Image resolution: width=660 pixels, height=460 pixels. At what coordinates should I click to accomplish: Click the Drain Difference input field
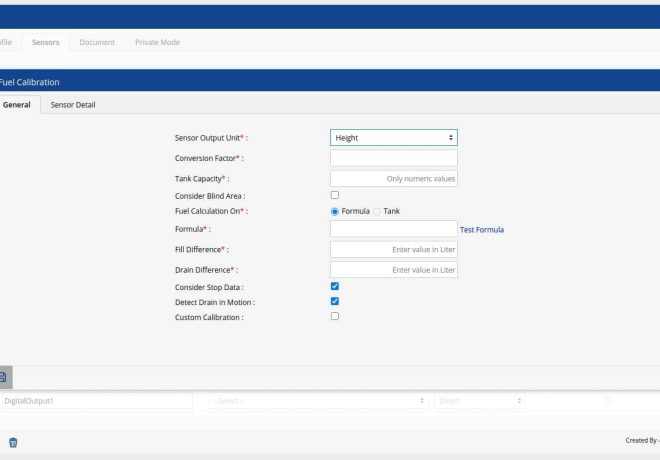[x=393, y=270]
